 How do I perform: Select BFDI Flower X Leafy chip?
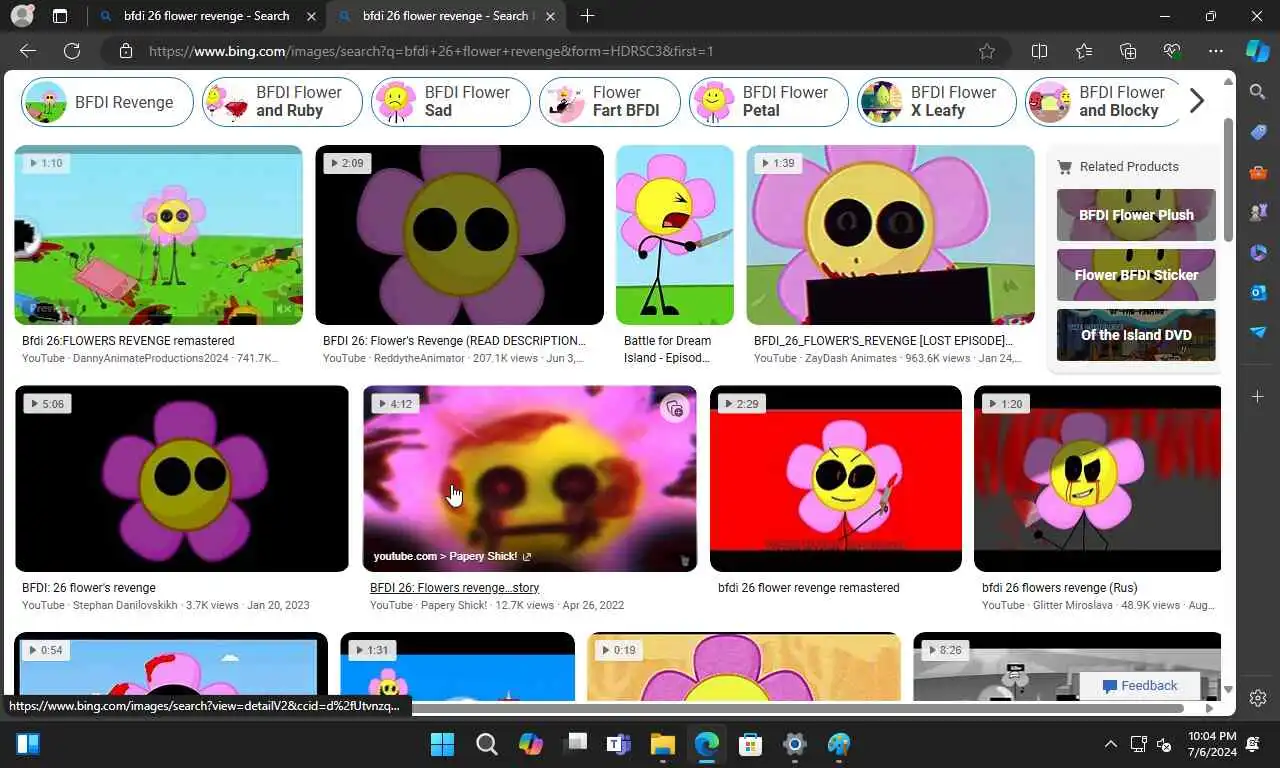click(x=937, y=102)
